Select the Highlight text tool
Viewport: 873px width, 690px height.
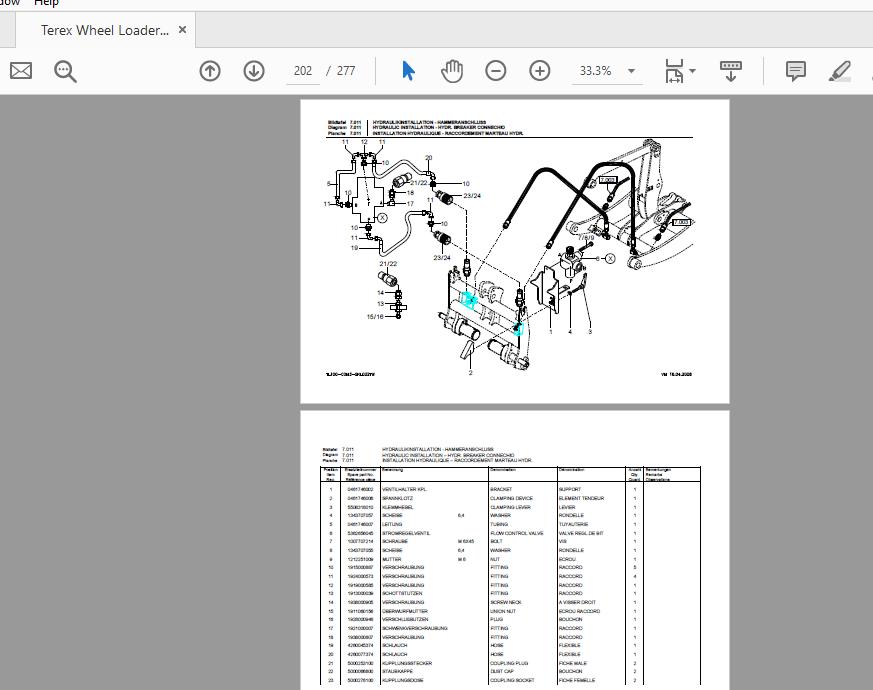point(840,71)
